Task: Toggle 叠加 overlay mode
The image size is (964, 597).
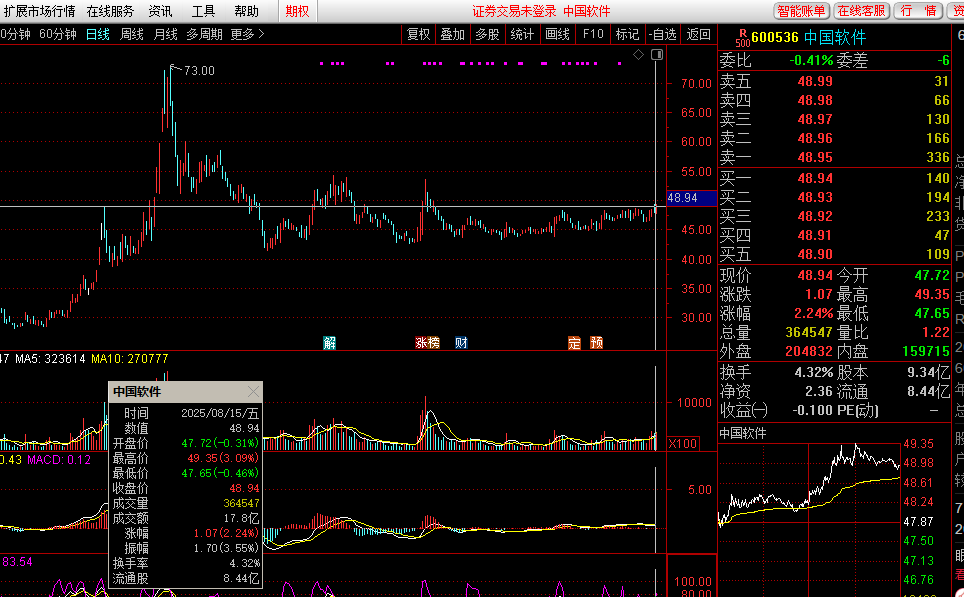Action: [x=452, y=34]
